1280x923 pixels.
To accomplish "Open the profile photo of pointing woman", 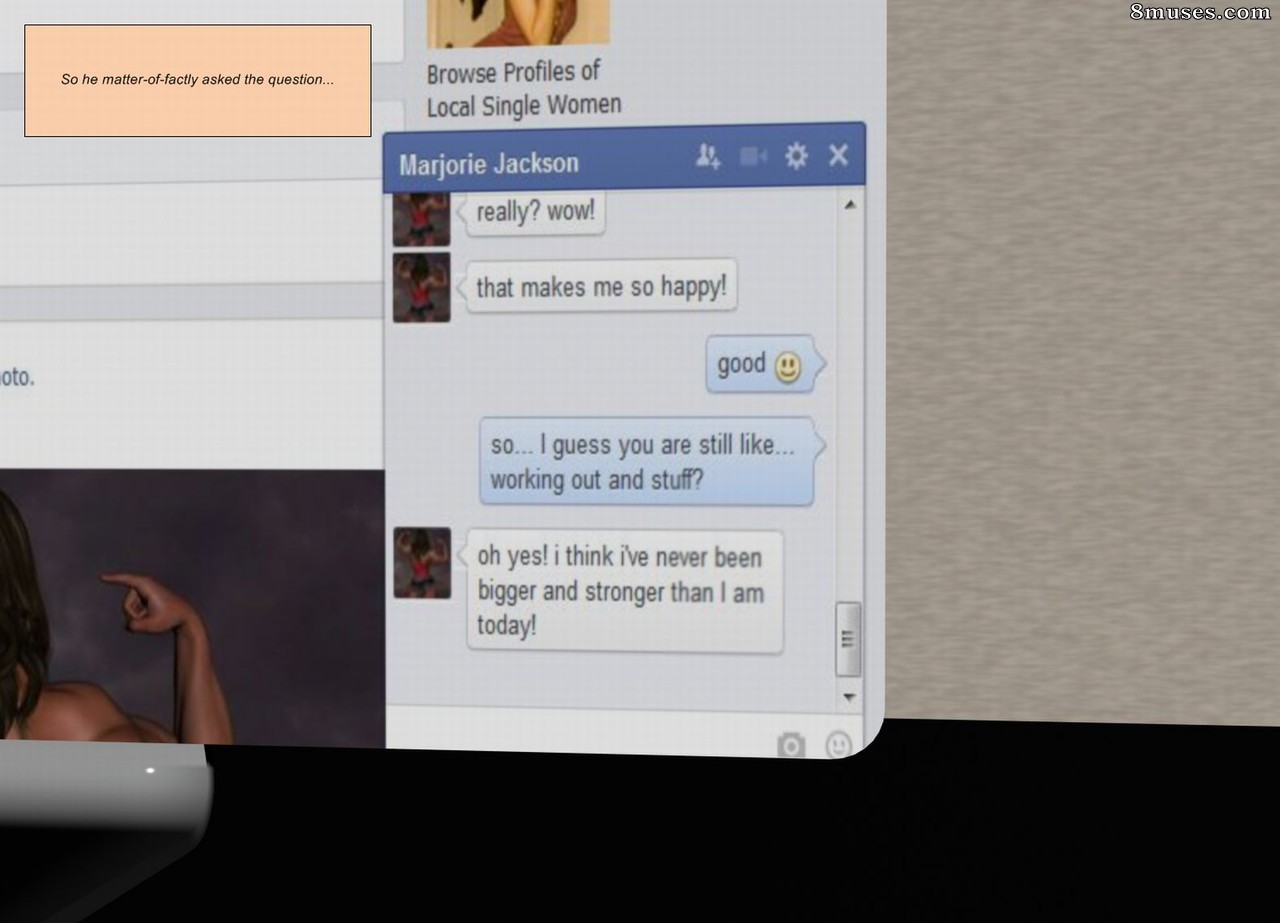I will pyautogui.click(x=192, y=608).
